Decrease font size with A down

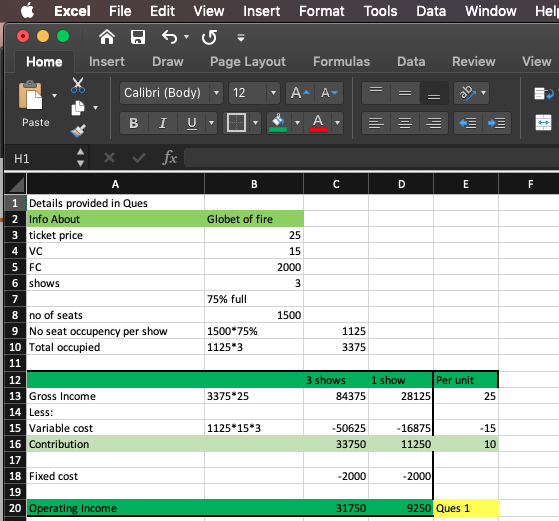pos(329,93)
